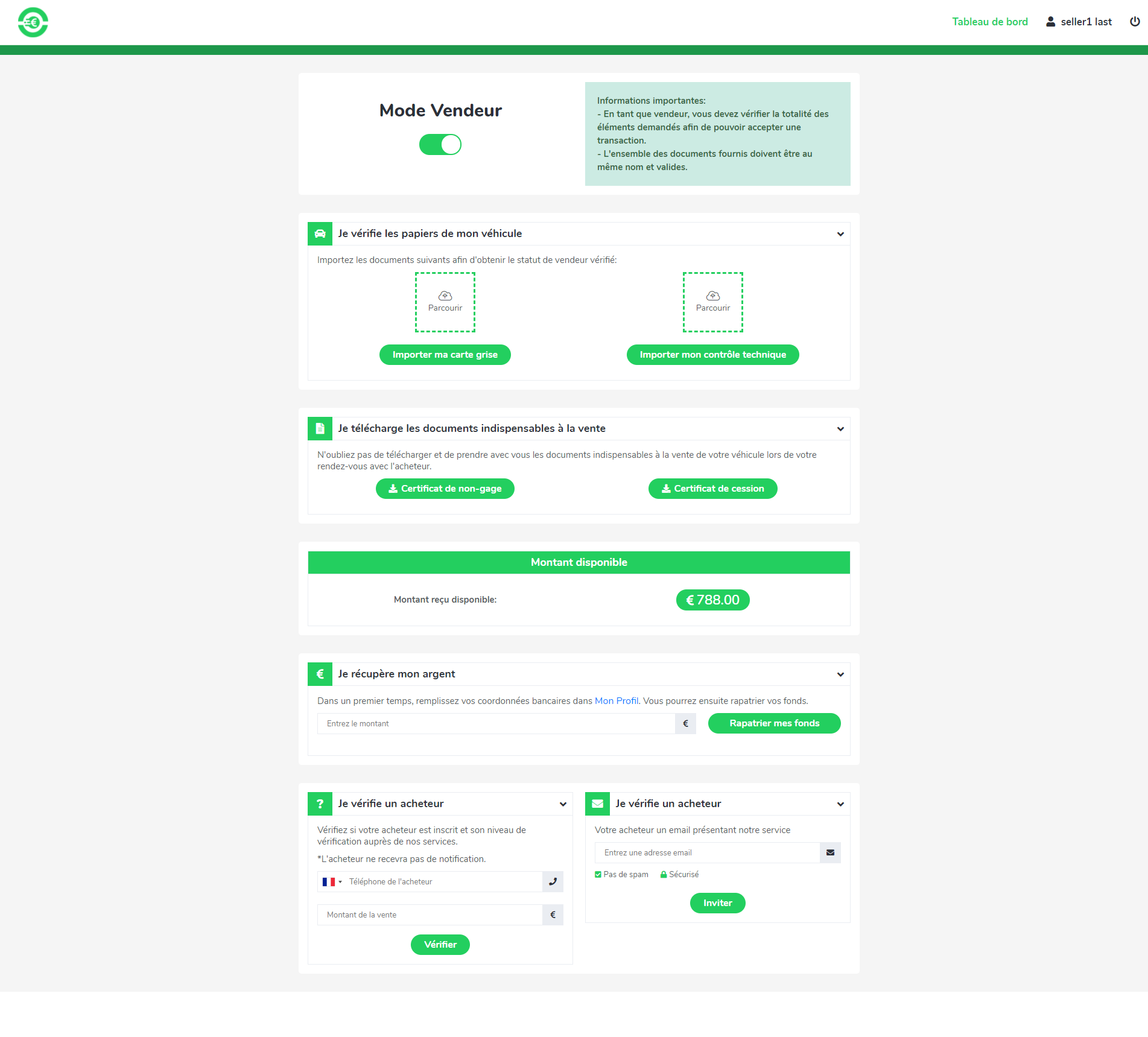Collapse the vehicle papers verification section

pyautogui.click(x=840, y=234)
